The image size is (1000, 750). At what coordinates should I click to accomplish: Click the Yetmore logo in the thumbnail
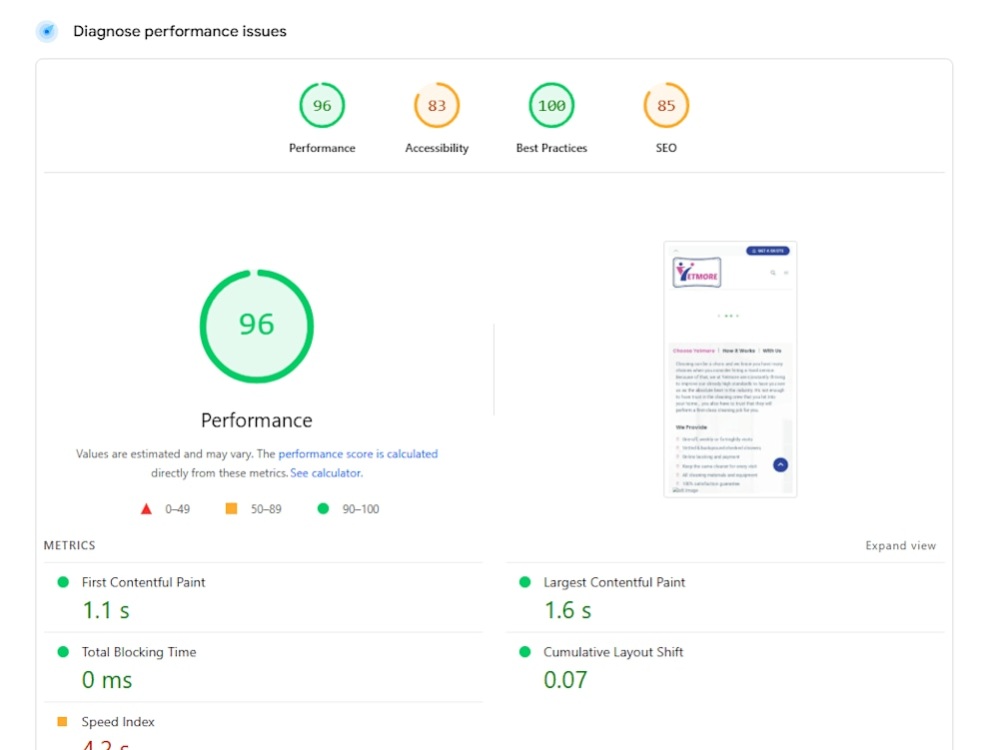(x=697, y=273)
